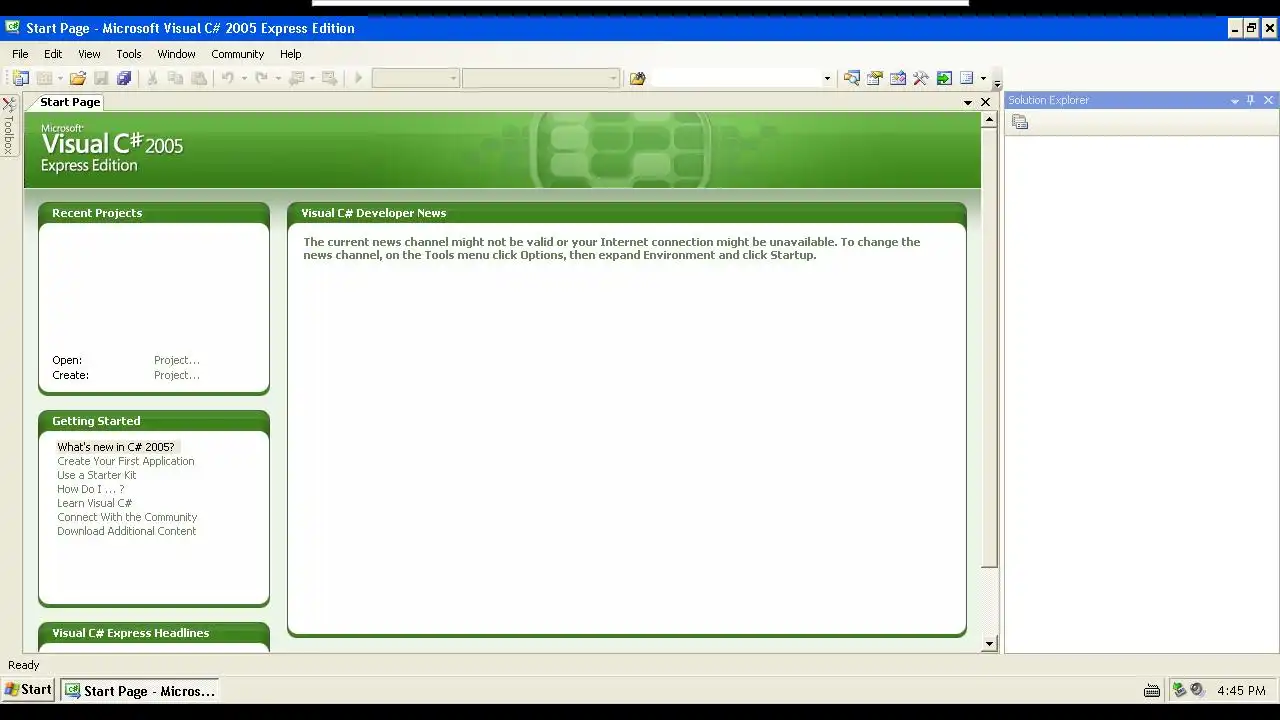
Task: Click the Start Debugging play icon
Action: point(358,78)
